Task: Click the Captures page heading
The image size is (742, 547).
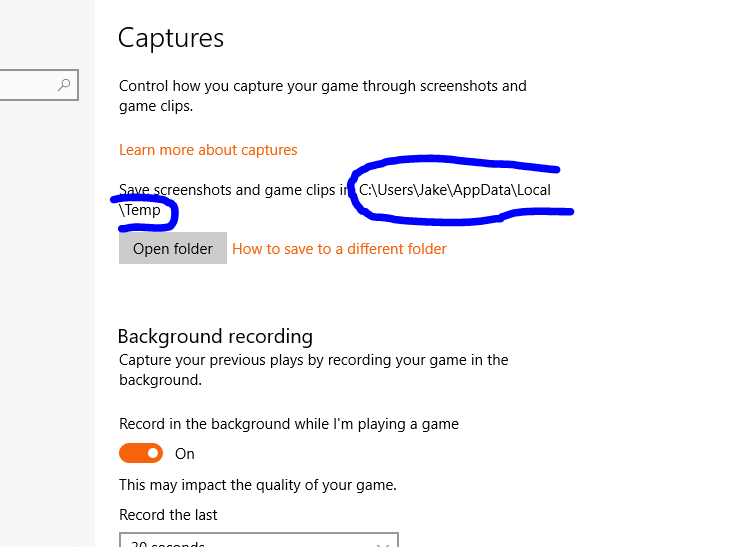Action: pos(171,38)
